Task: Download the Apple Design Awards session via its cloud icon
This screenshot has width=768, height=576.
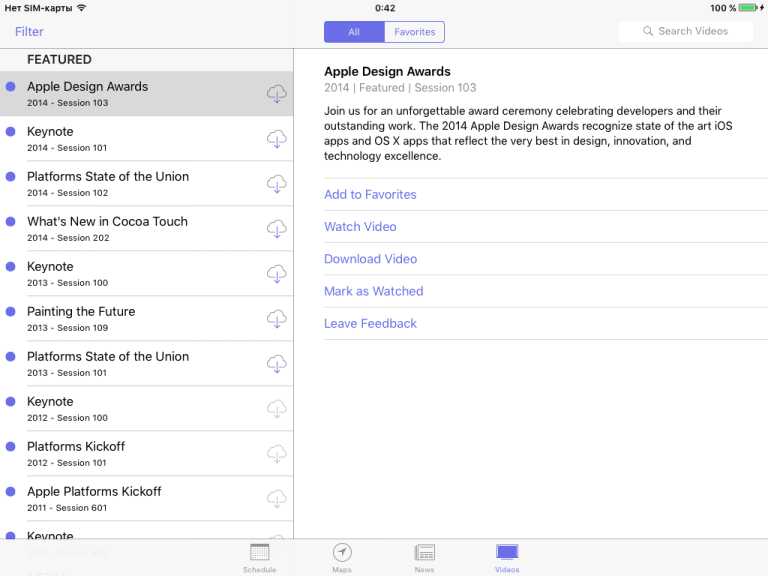Action: click(x=277, y=93)
